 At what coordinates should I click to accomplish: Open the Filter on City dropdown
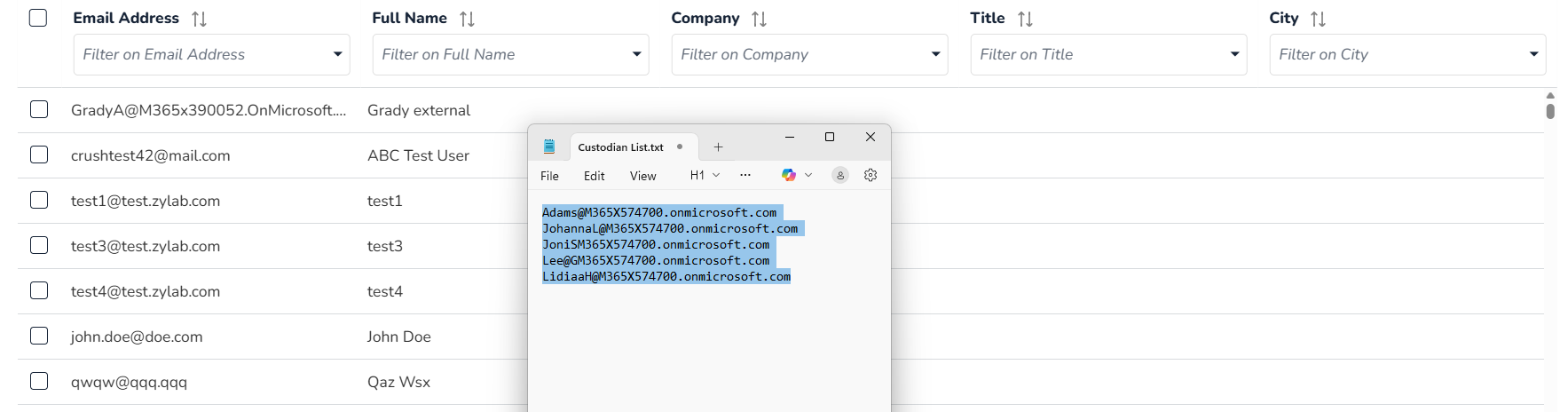click(1533, 54)
